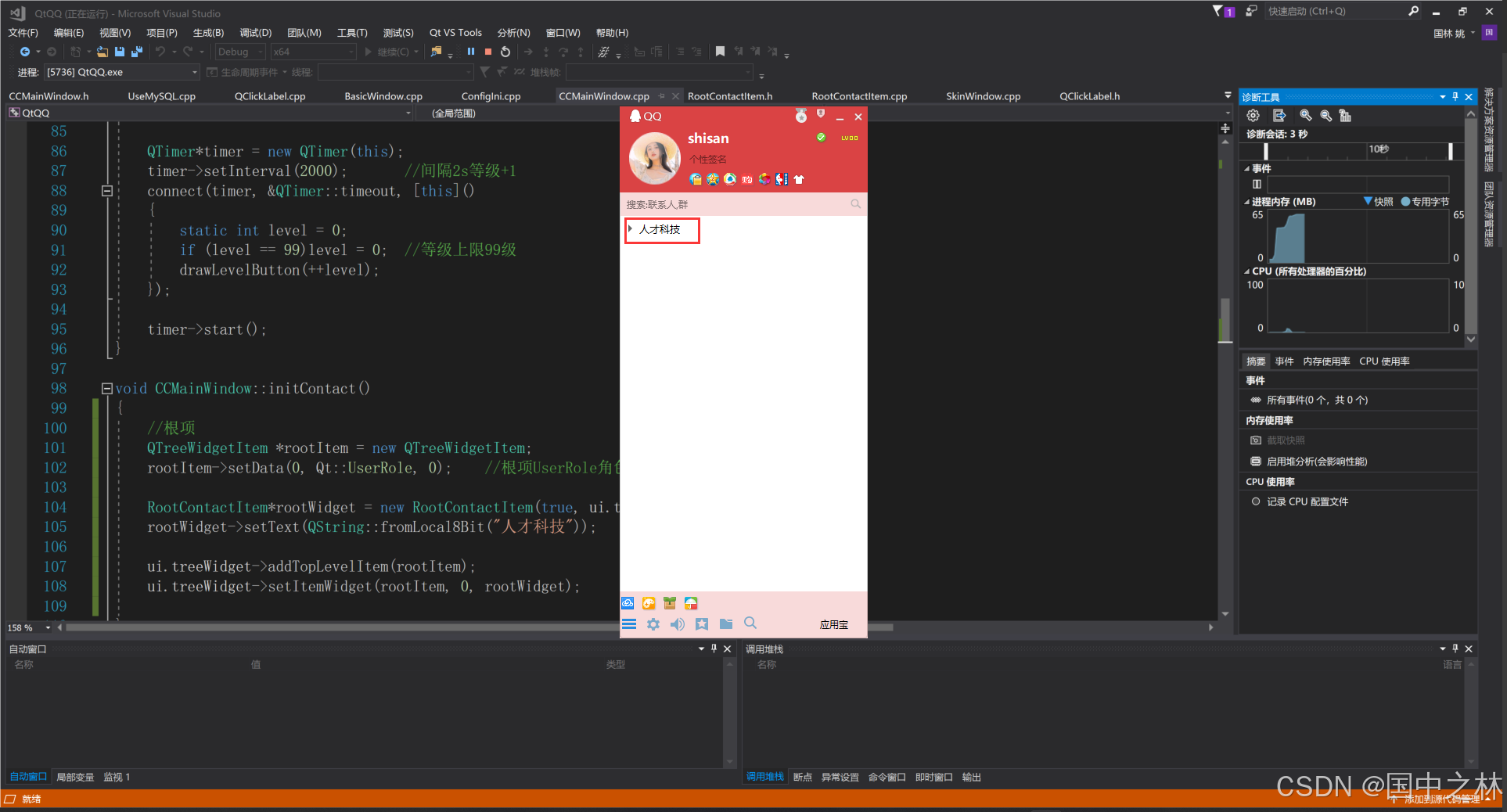Click 应用宝 in the QQ bottom bar
Viewport: 1507px width, 812px height.
point(834,624)
